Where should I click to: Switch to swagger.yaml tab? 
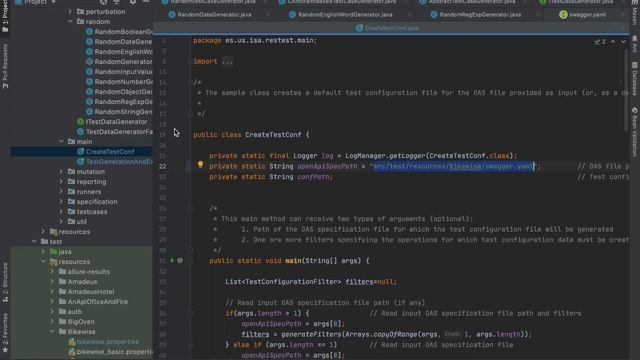(587, 15)
